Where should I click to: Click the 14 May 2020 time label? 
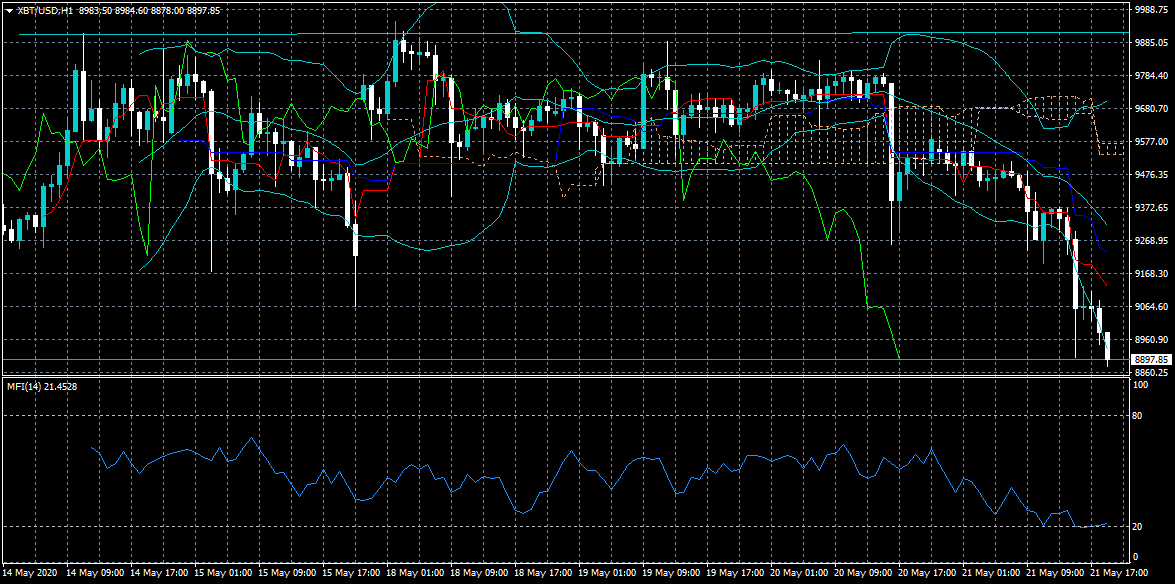(x=28, y=572)
